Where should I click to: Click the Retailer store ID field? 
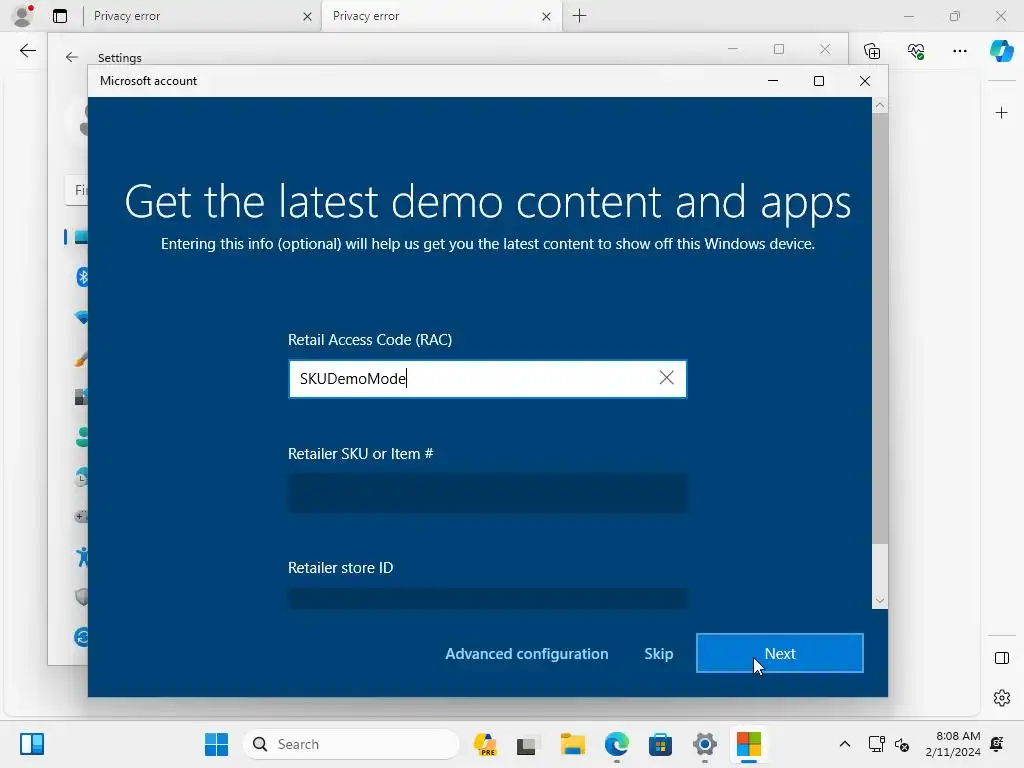(487, 598)
